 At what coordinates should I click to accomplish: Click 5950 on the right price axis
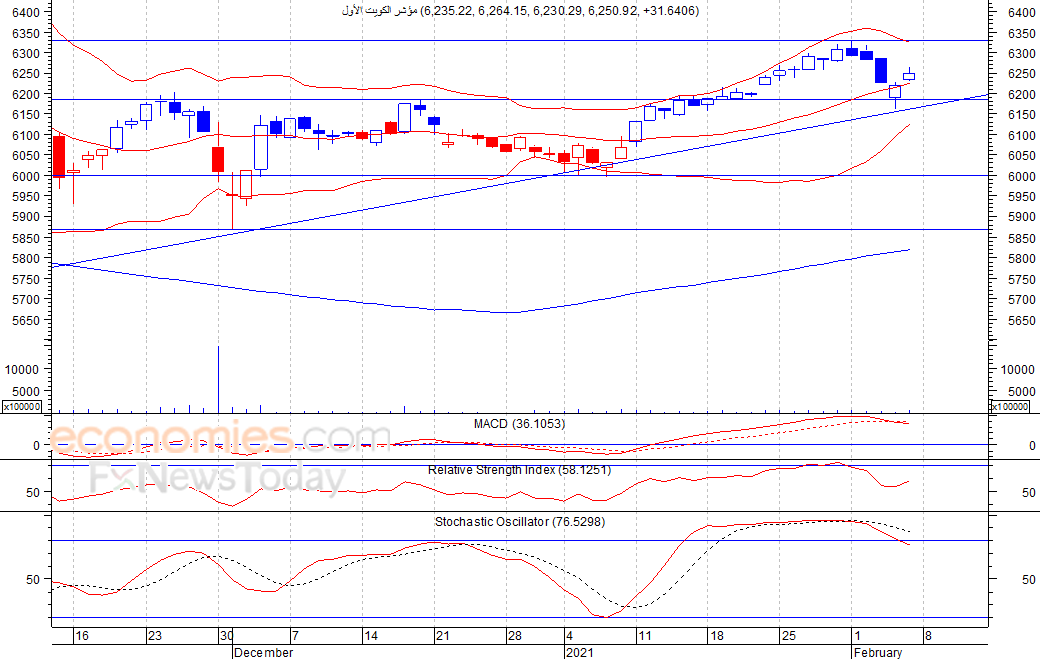(1021, 196)
